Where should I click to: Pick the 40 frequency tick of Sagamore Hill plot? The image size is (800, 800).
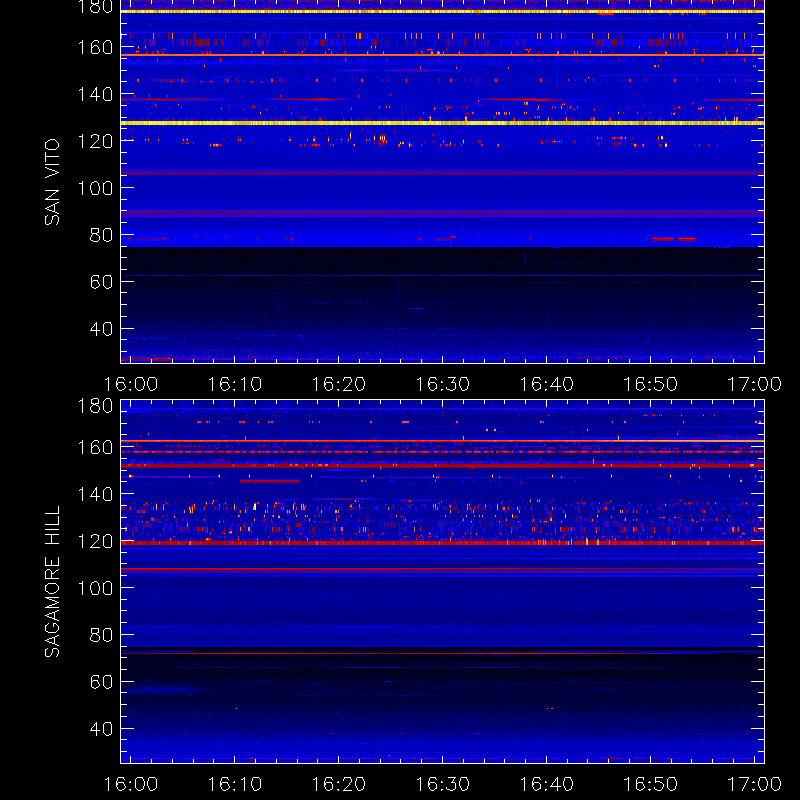coord(101,729)
